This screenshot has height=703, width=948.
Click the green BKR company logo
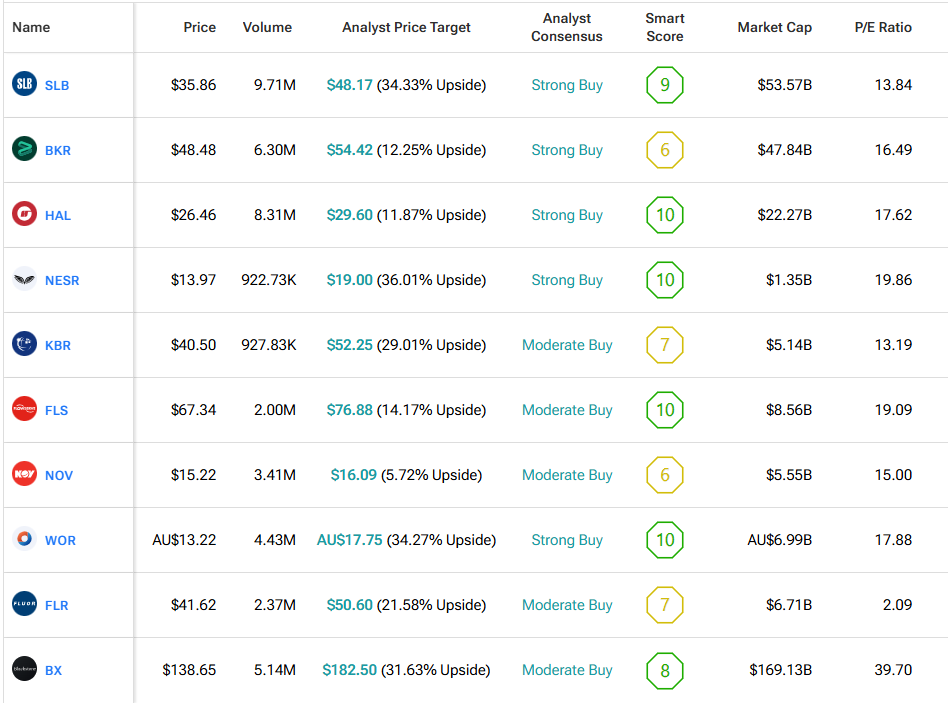pyautogui.click(x=24, y=150)
